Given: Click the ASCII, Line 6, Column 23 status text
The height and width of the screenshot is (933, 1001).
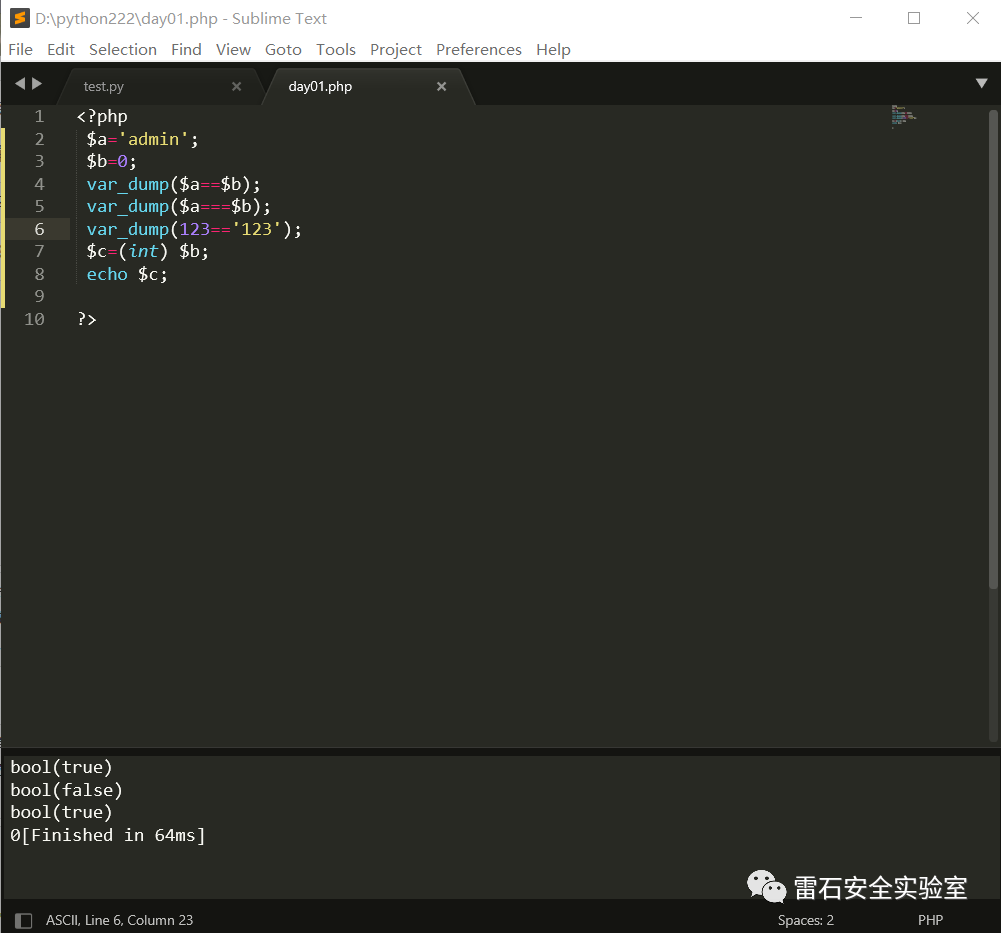Looking at the screenshot, I should coord(119,920).
